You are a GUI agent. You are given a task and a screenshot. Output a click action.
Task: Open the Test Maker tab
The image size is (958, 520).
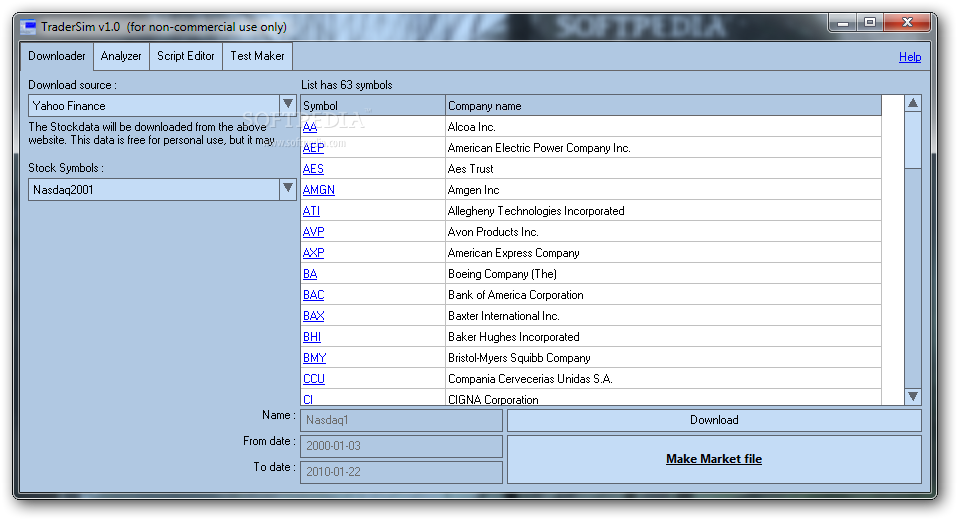click(257, 56)
